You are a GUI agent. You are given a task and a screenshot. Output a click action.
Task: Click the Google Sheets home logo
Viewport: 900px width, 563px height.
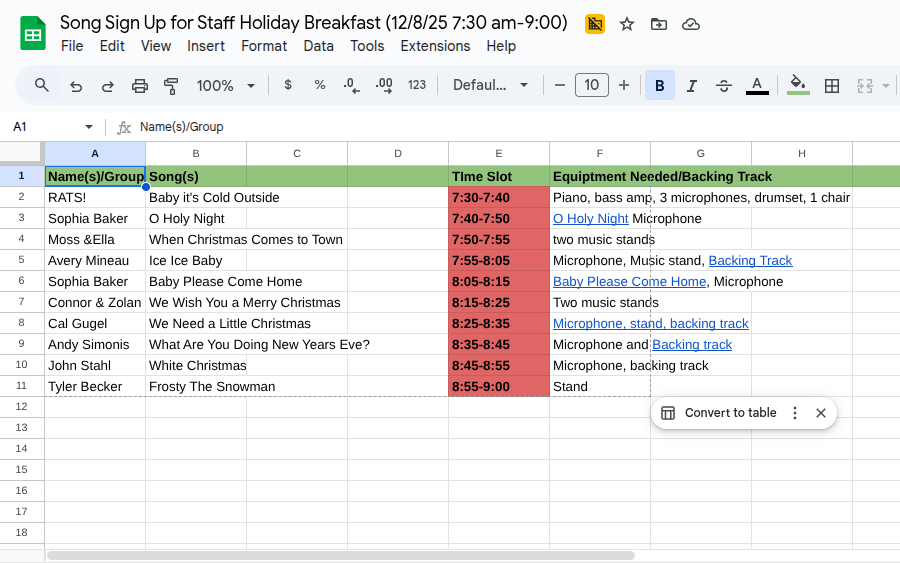33,33
